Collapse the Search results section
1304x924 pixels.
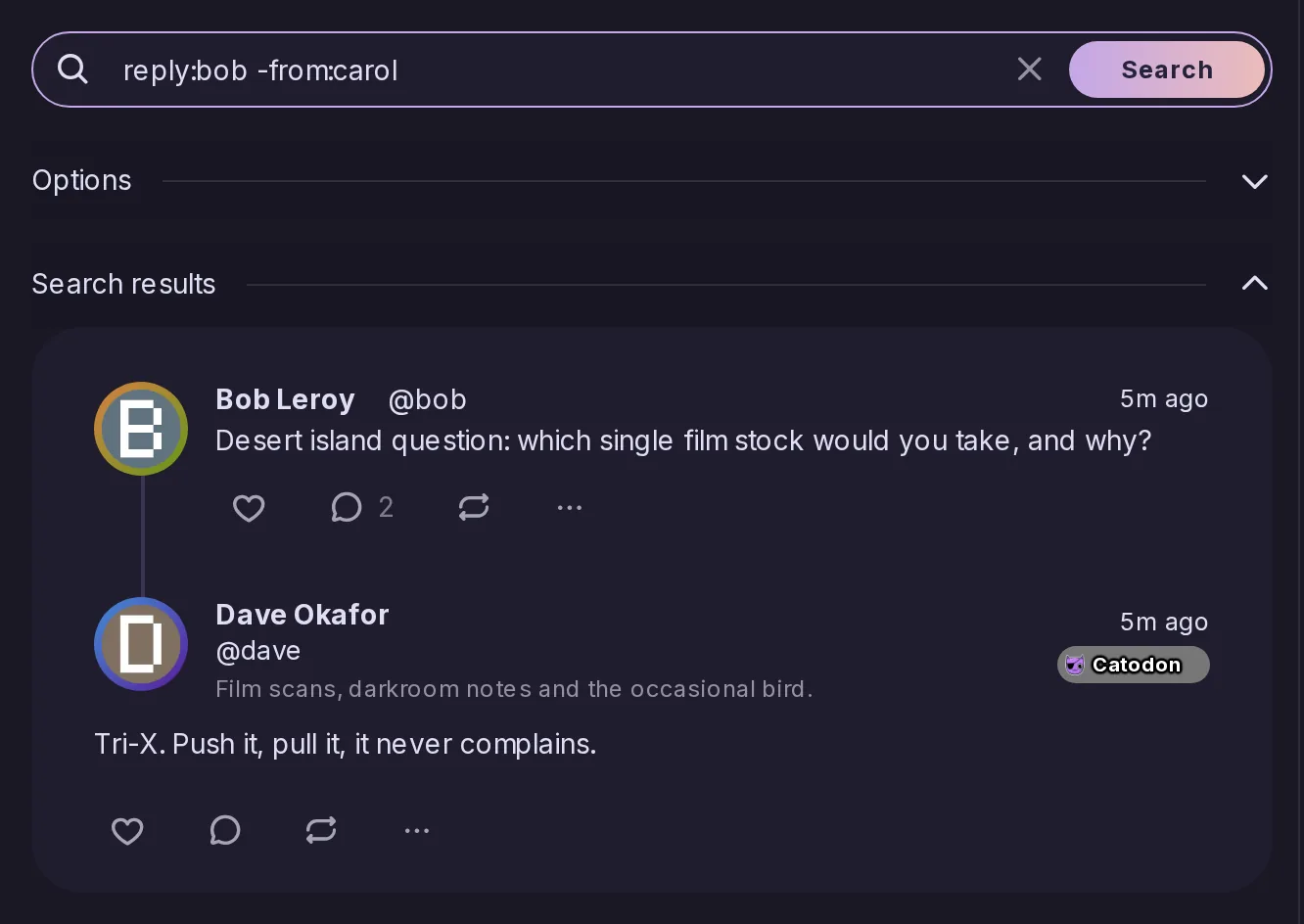click(x=1254, y=284)
